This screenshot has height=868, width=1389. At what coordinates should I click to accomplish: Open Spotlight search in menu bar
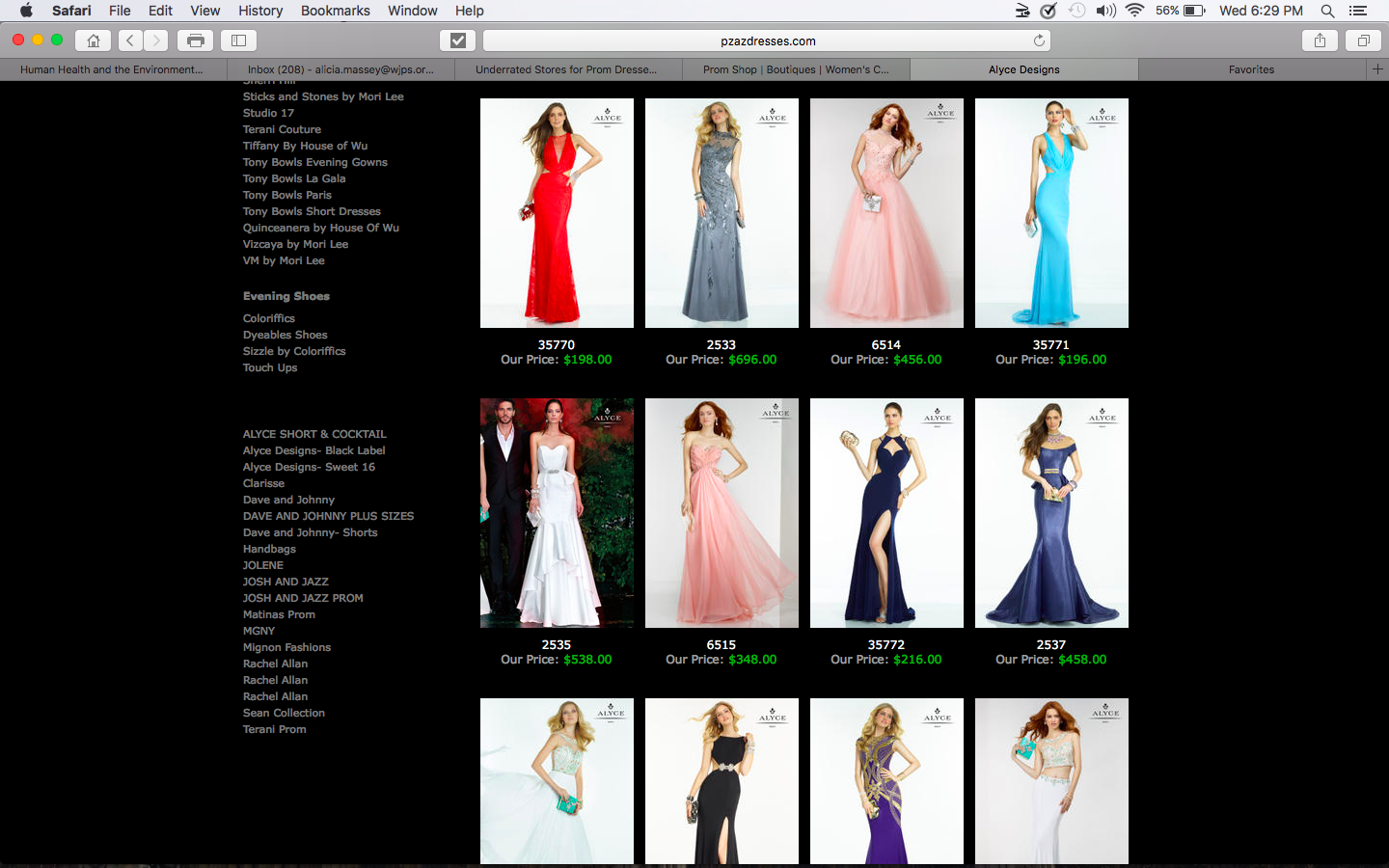pos(1327,11)
